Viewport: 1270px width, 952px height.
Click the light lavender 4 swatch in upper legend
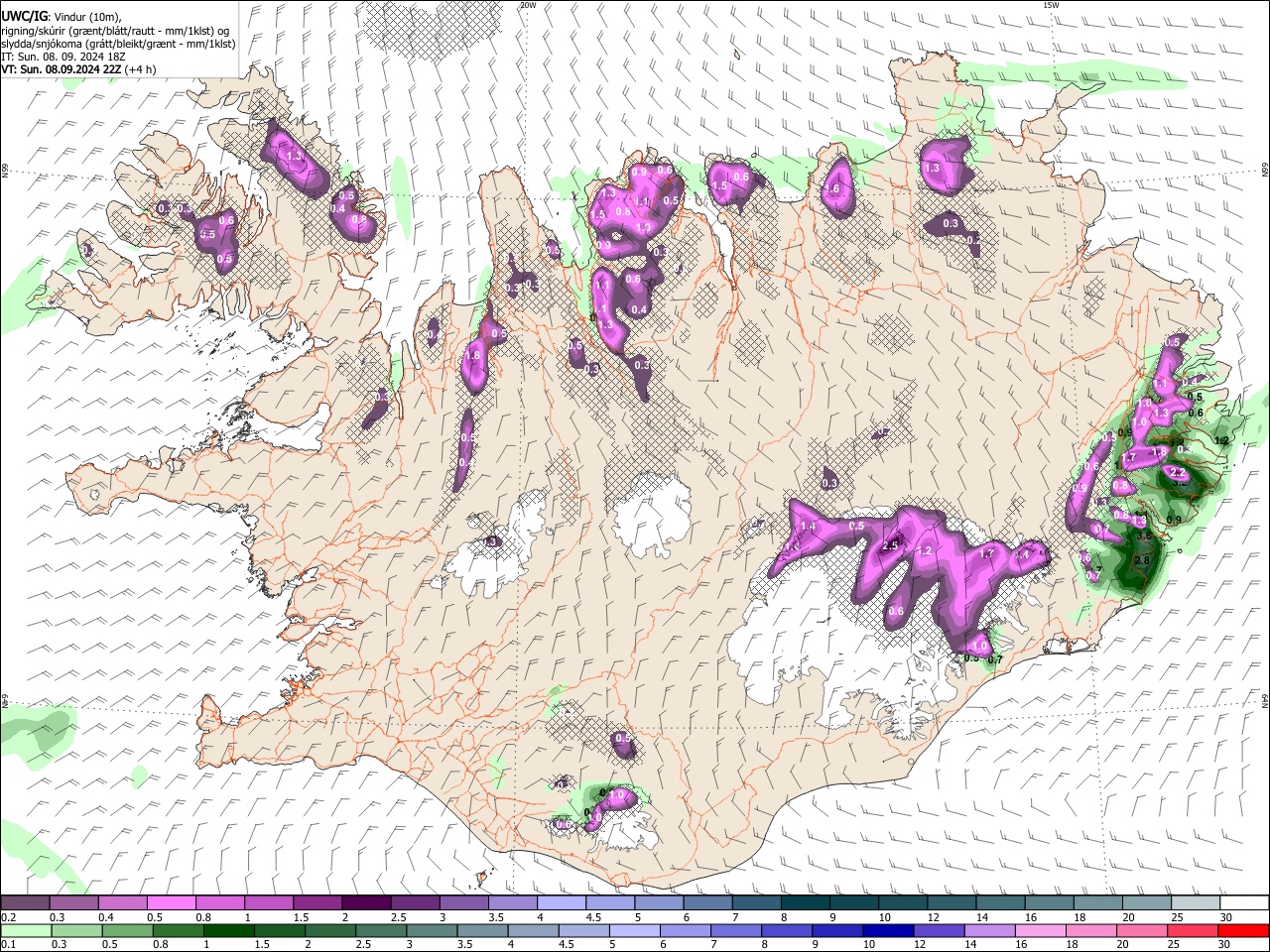(x=561, y=902)
